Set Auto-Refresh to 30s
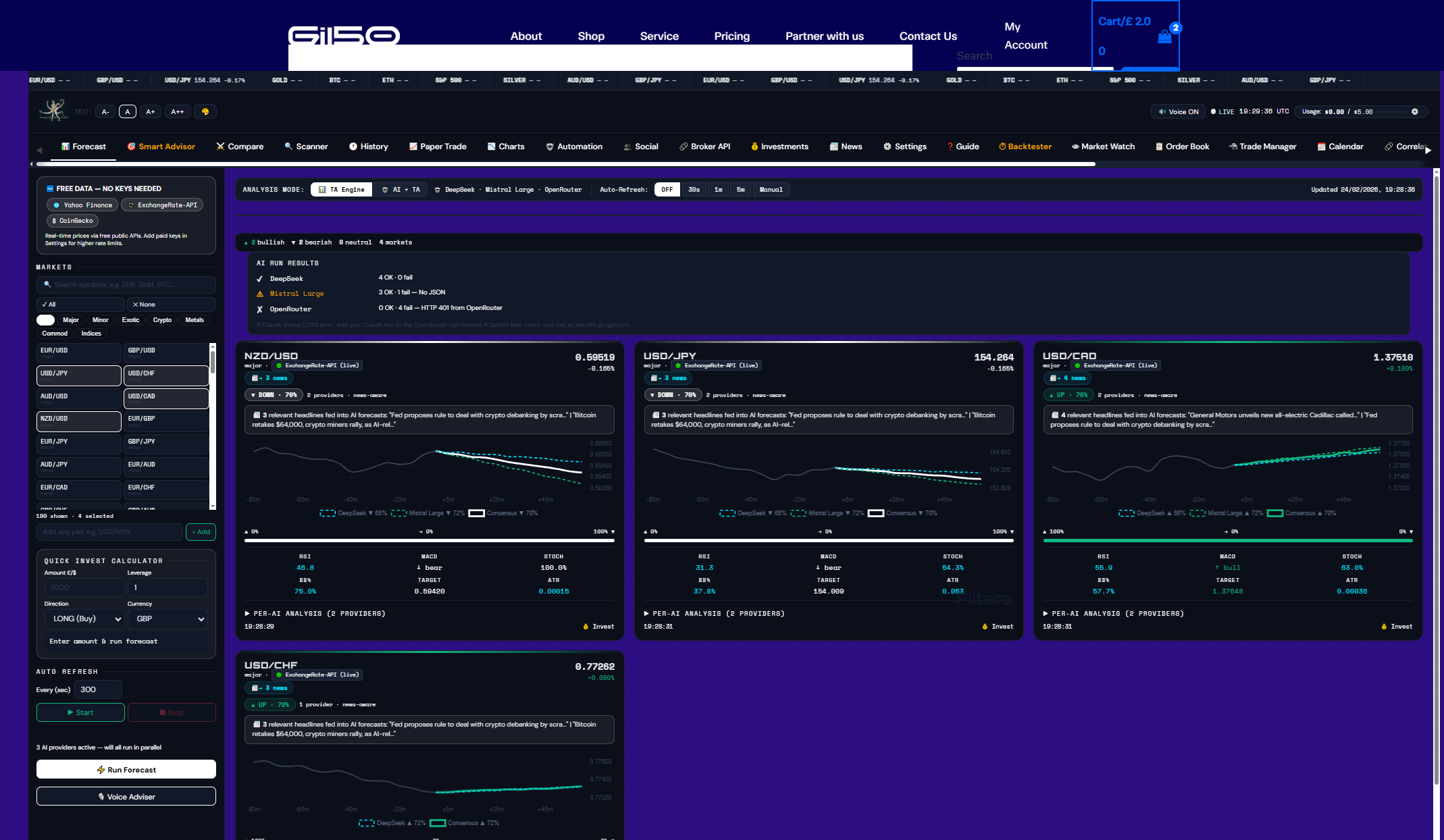Image resolution: width=1444 pixels, height=840 pixels. [694, 190]
